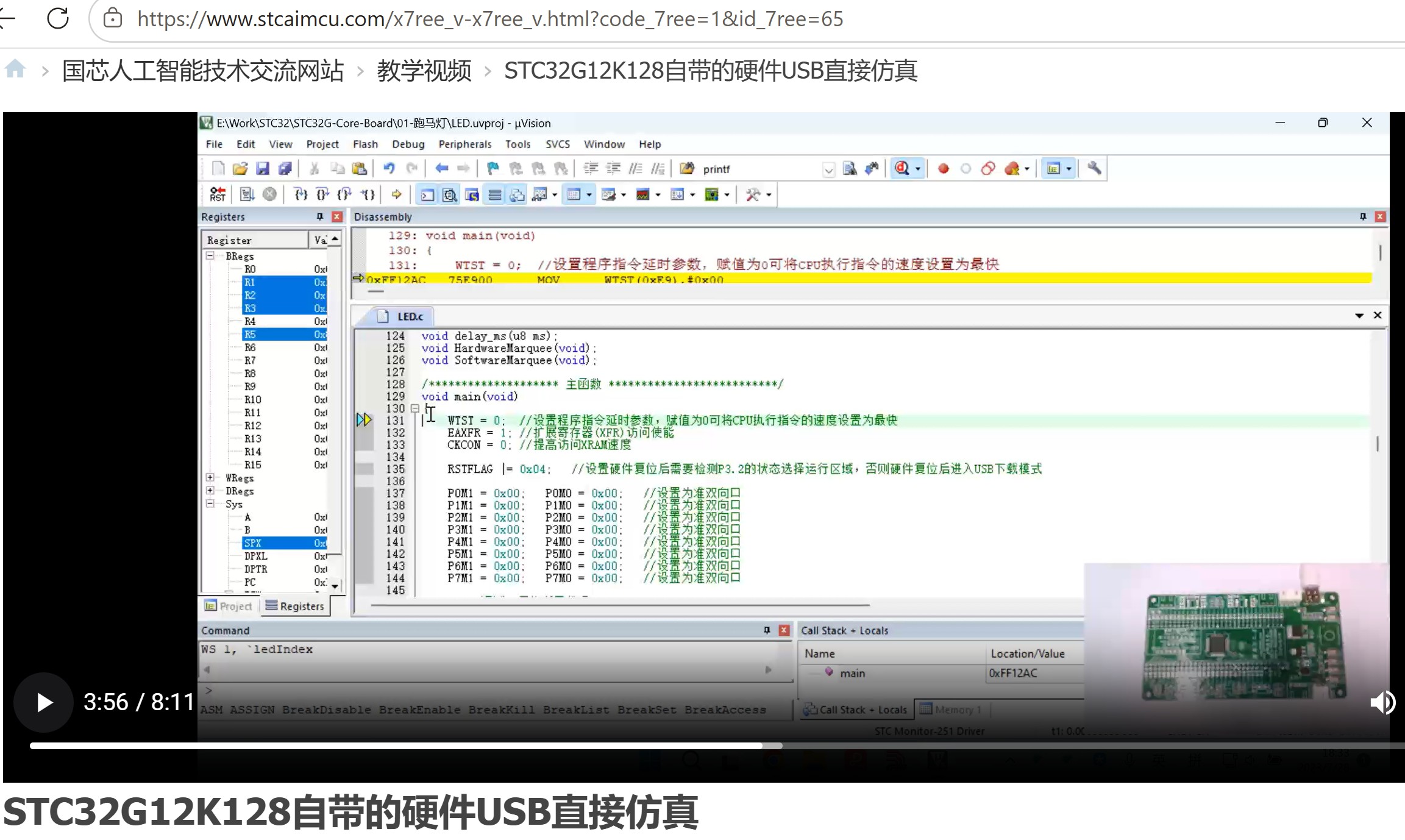Click the browser address bar URL
Image resolution: width=1405 pixels, height=840 pixels.
click(x=490, y=19)
